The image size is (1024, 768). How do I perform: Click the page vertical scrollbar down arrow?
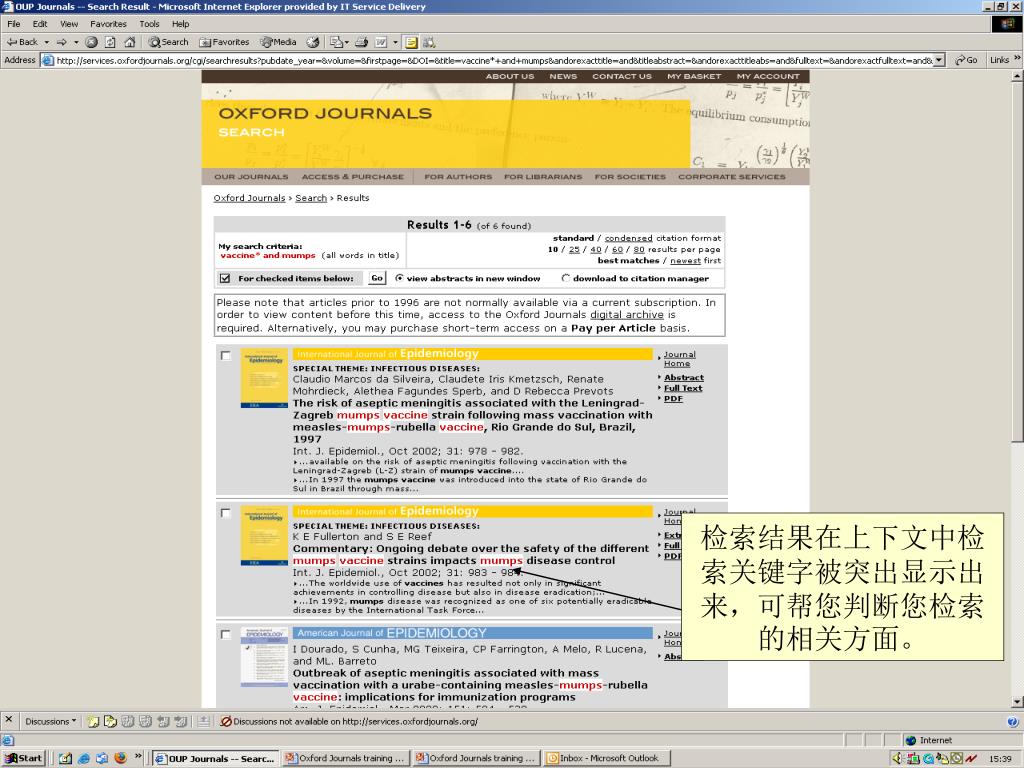point(1017,702)
